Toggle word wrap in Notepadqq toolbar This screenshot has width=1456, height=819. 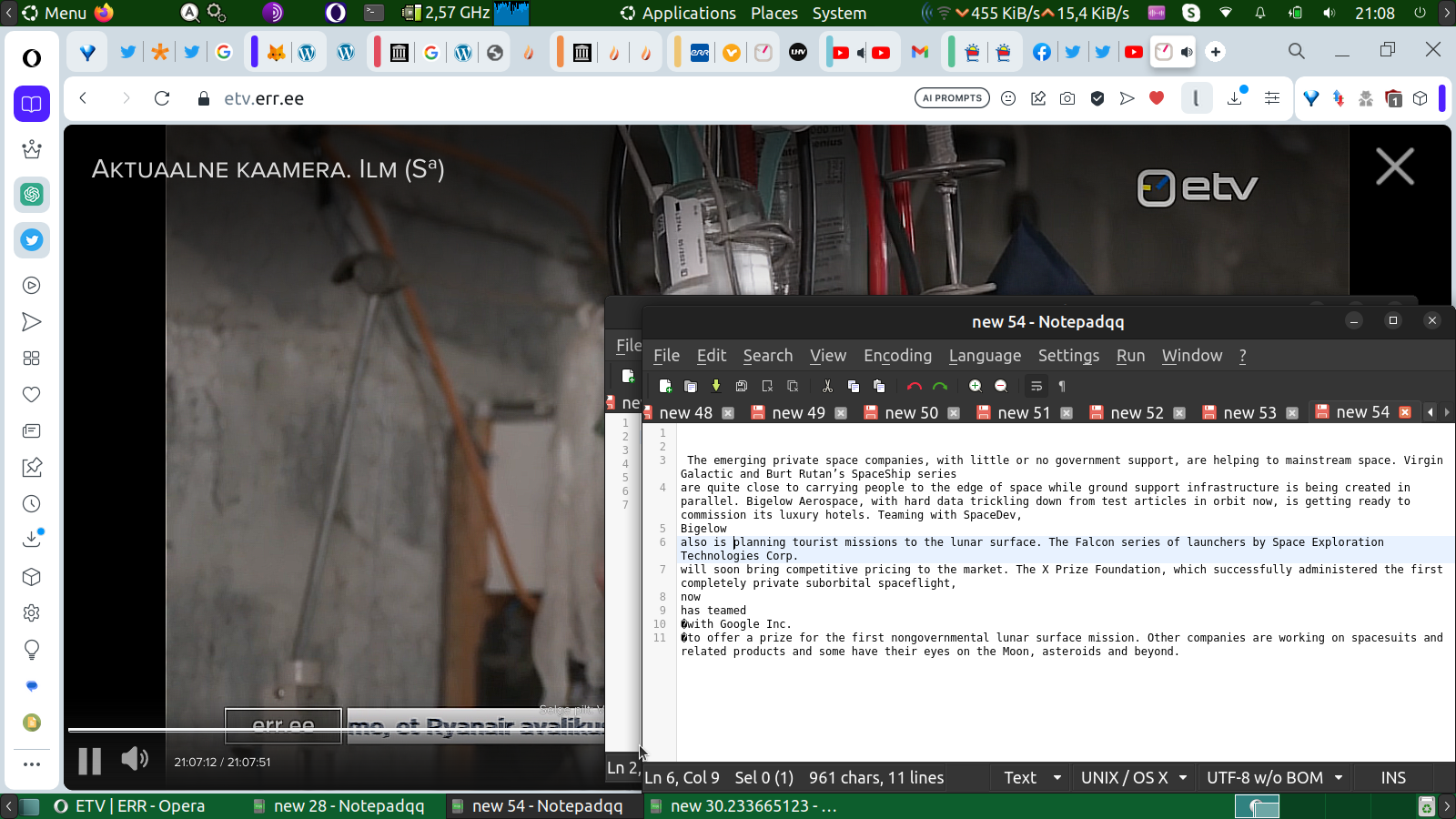tap(1036, 386)
